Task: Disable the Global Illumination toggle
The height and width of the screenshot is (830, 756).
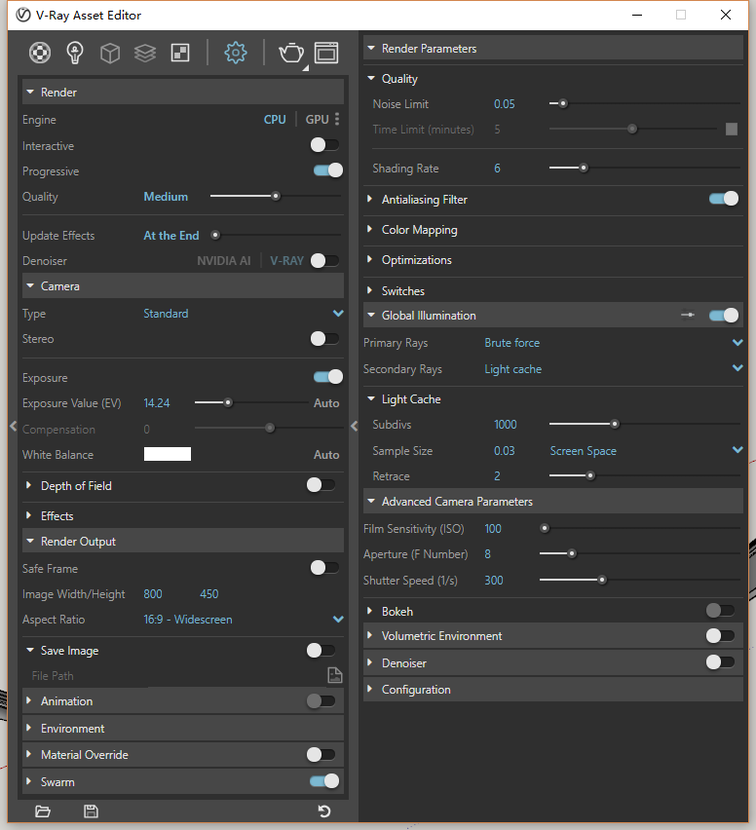Action: [724, 315]
